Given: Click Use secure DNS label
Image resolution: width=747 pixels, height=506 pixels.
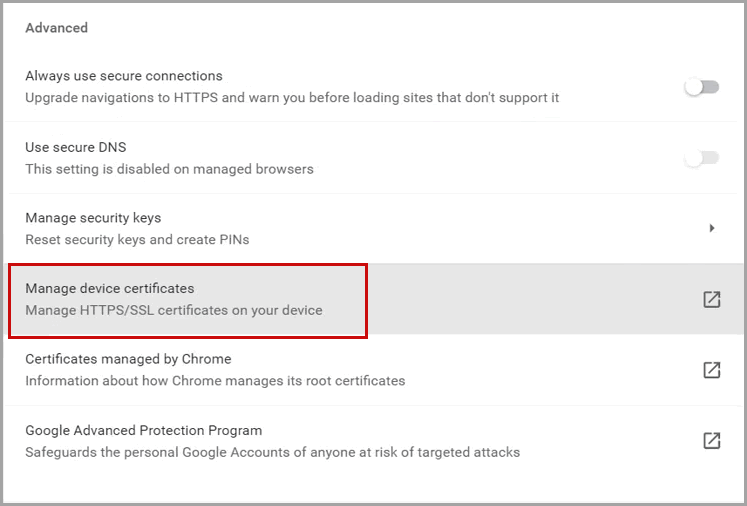Looking at the screenshot, I should point(76,147).
